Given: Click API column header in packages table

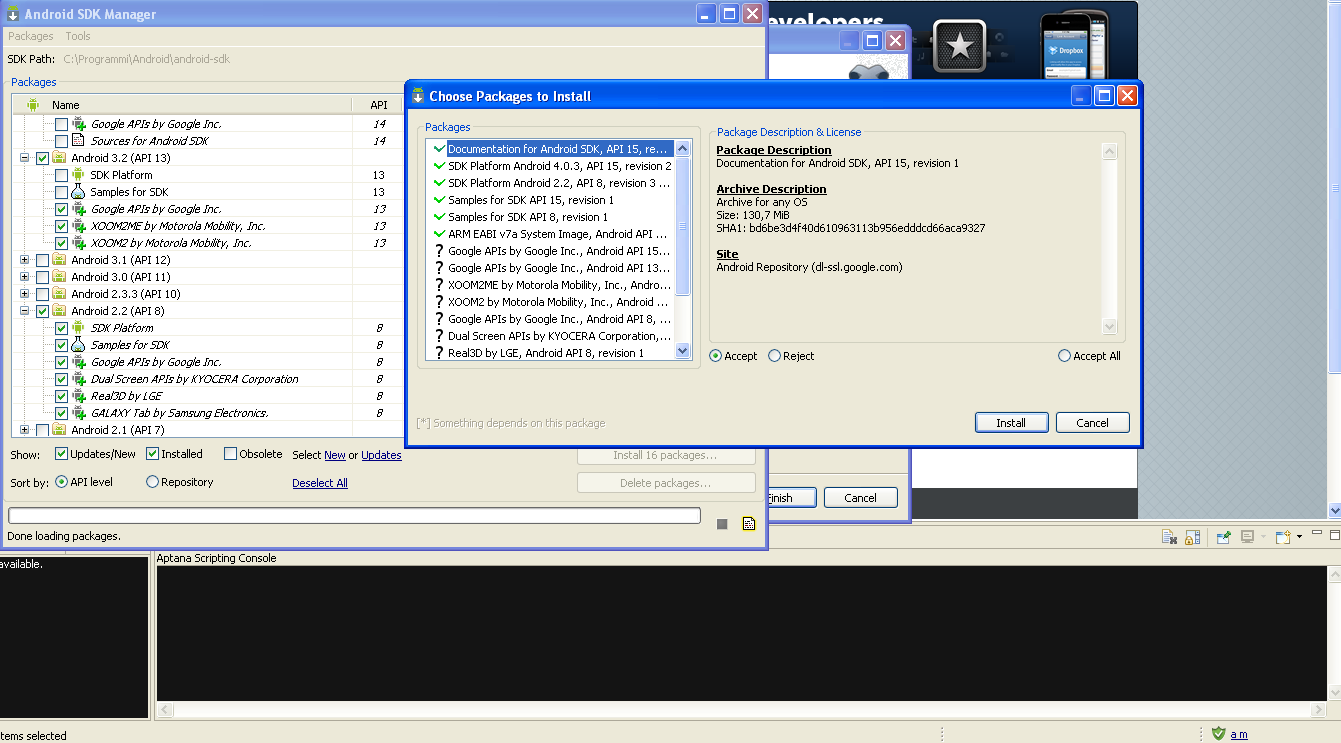Looking at the screenshot, I should tap(379, 105).
